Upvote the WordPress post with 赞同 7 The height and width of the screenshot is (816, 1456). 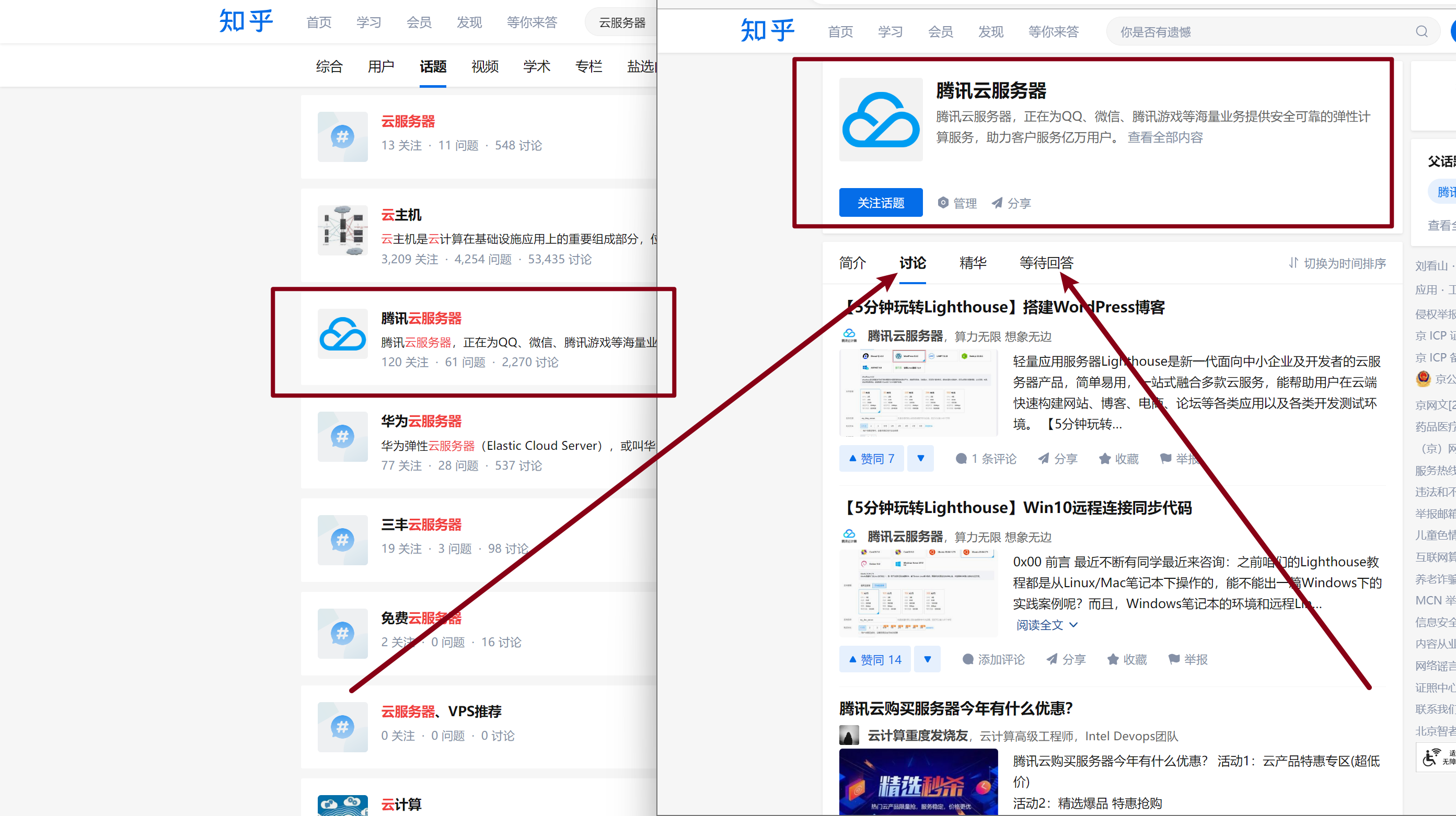point(871,458)
